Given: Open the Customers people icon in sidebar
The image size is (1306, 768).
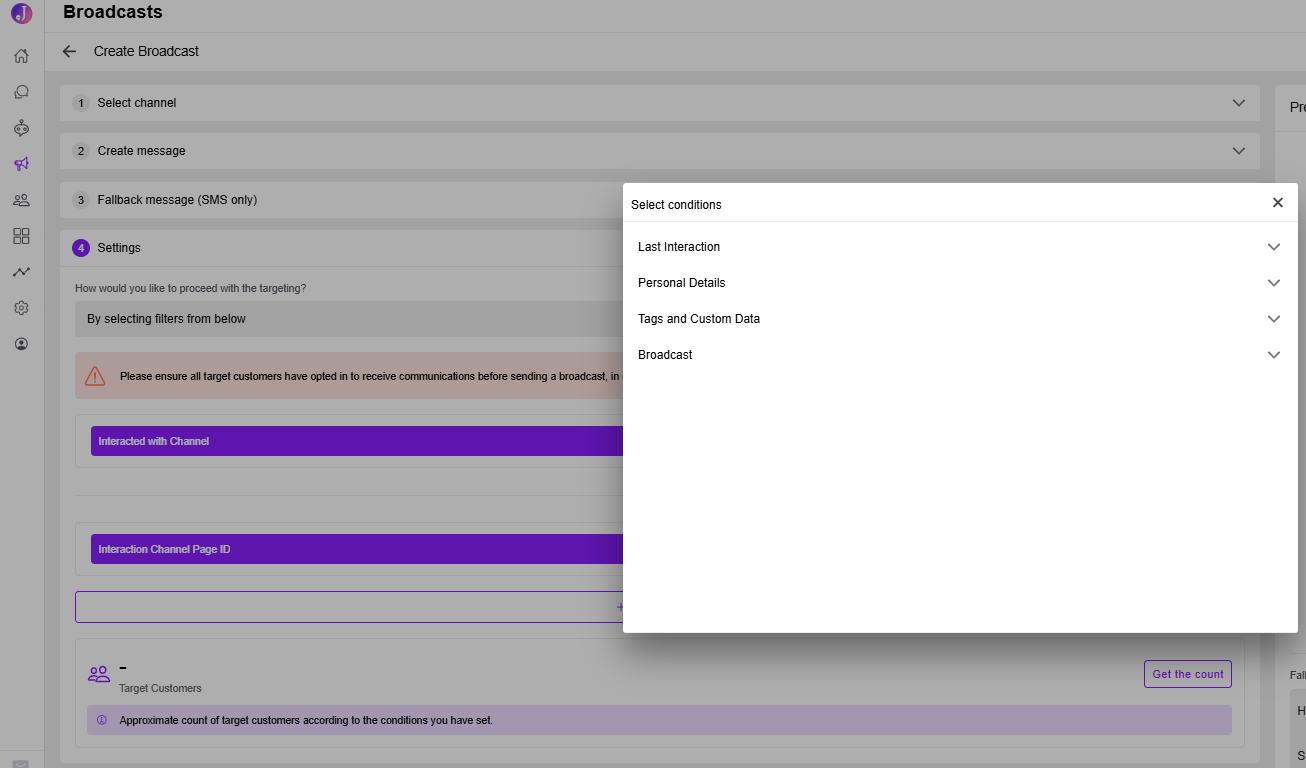Looking at the screenshot, I should click(21, 200).
